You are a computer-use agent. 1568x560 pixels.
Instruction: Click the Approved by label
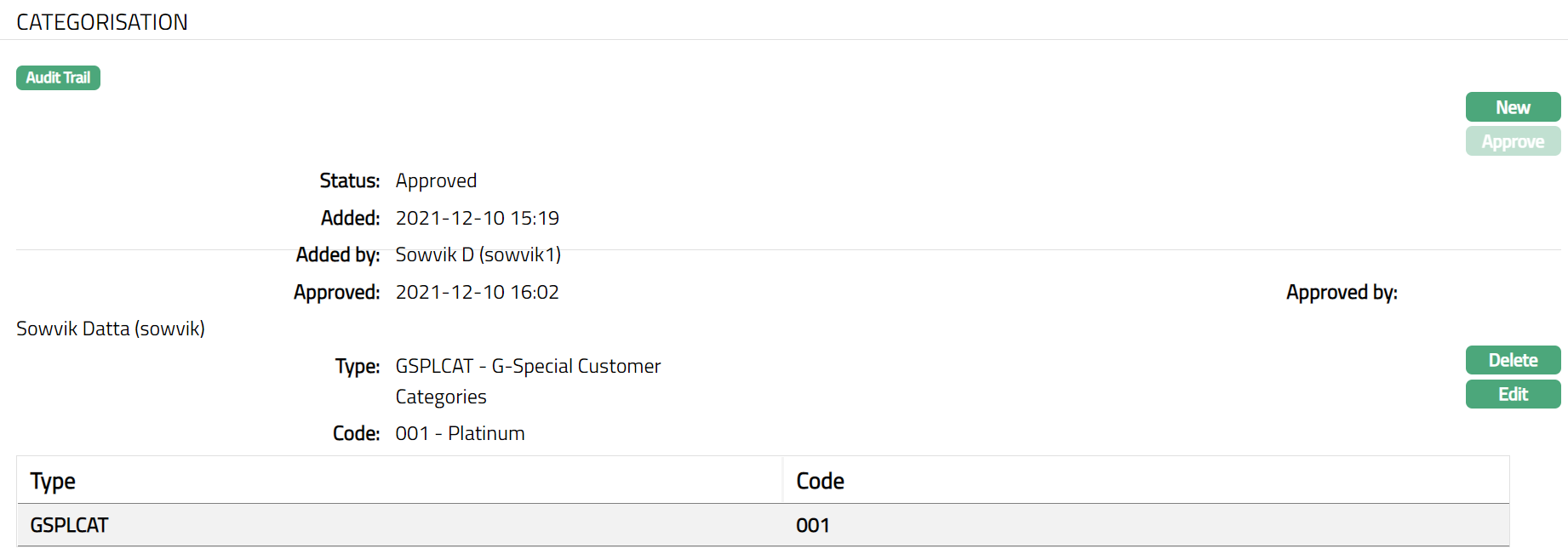tap(1341, 292)
